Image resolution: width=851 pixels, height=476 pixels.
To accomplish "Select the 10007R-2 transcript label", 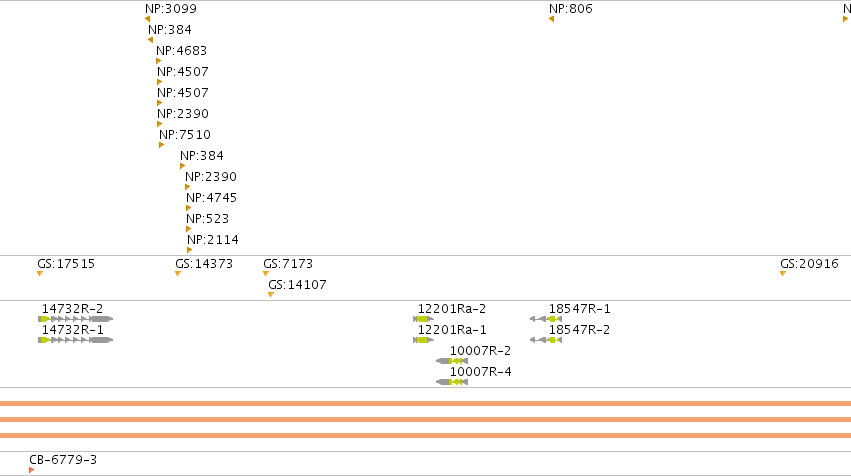I will click(x=480, y=351).
